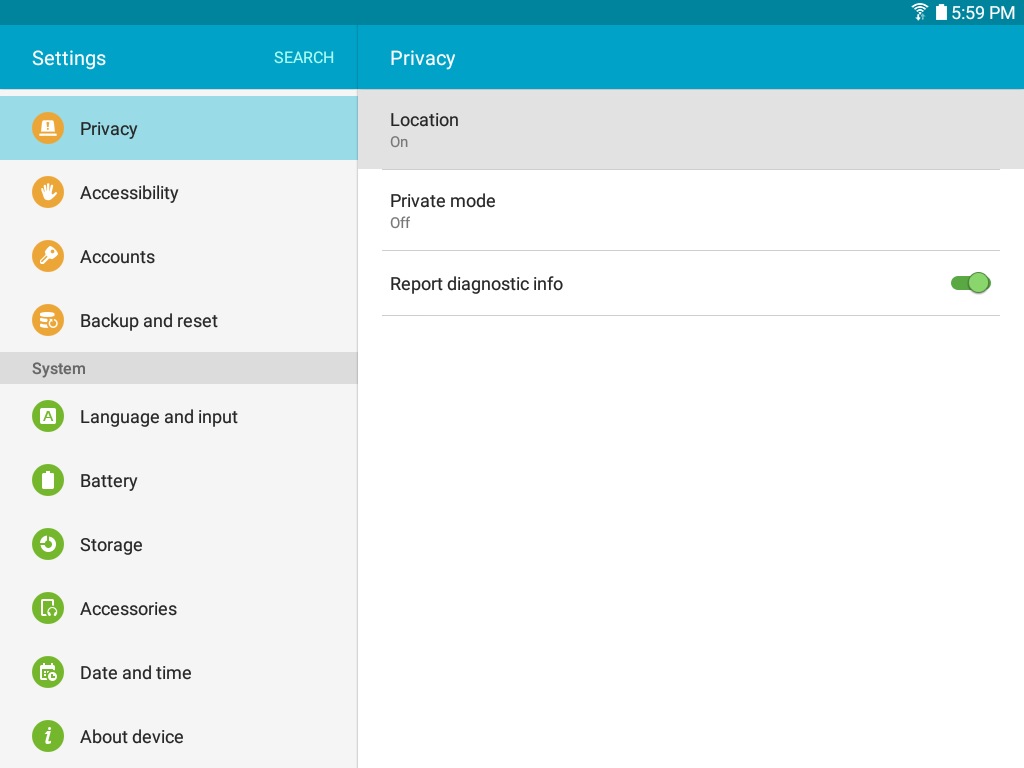Tap the SEARCH button
Screen dimensions: 1024x768
coord(304,57)
